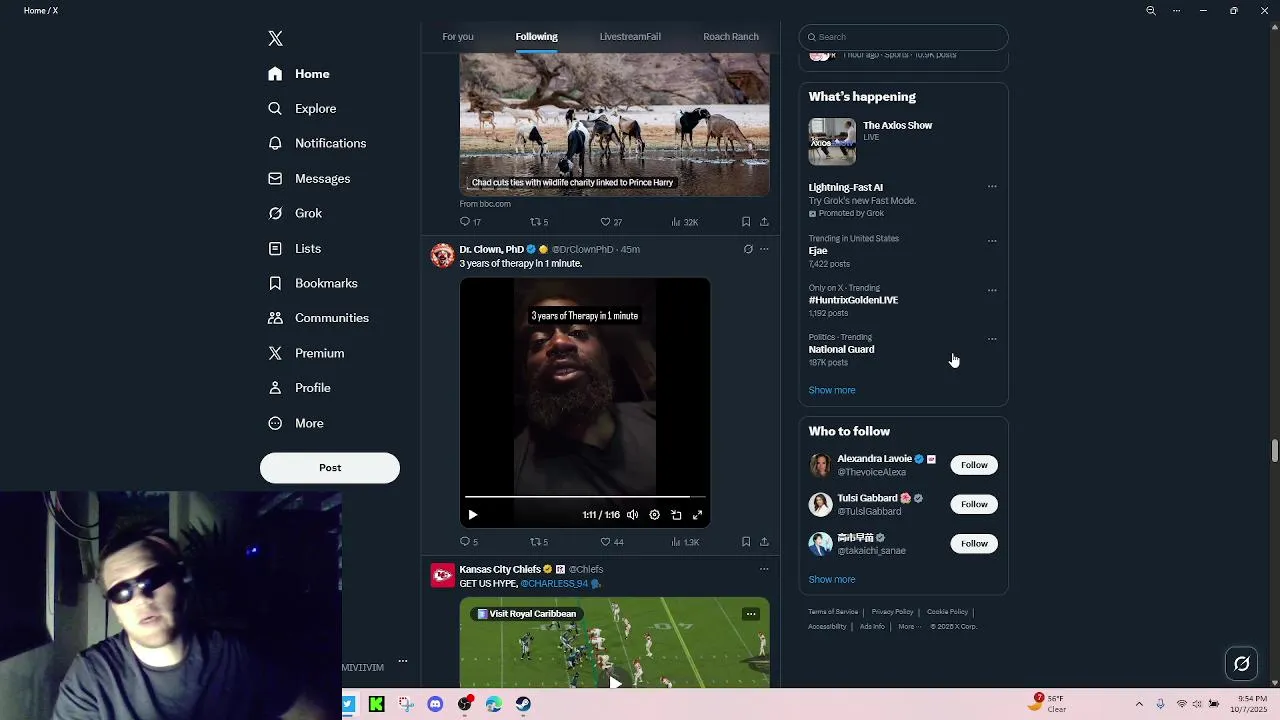This screenshot has height=720, width=1280.
Task: Like Dr. Clown therapy post
Action: click(x=611, y=542)
